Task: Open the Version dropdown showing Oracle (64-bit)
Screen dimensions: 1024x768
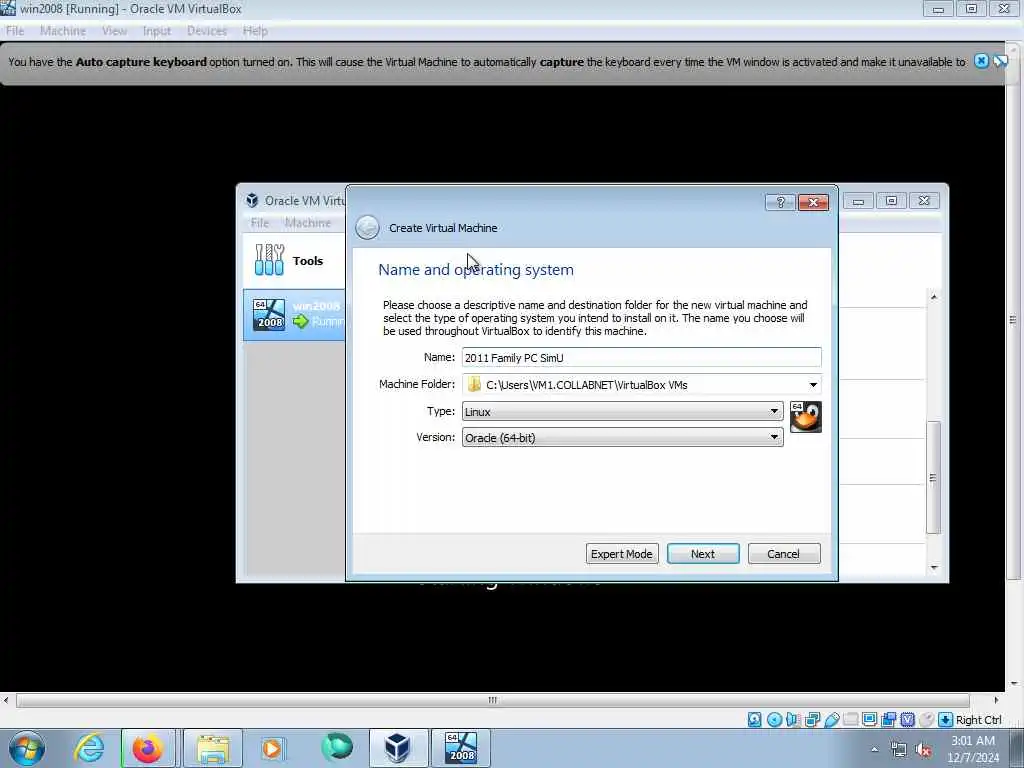Action: coord(622,438)
